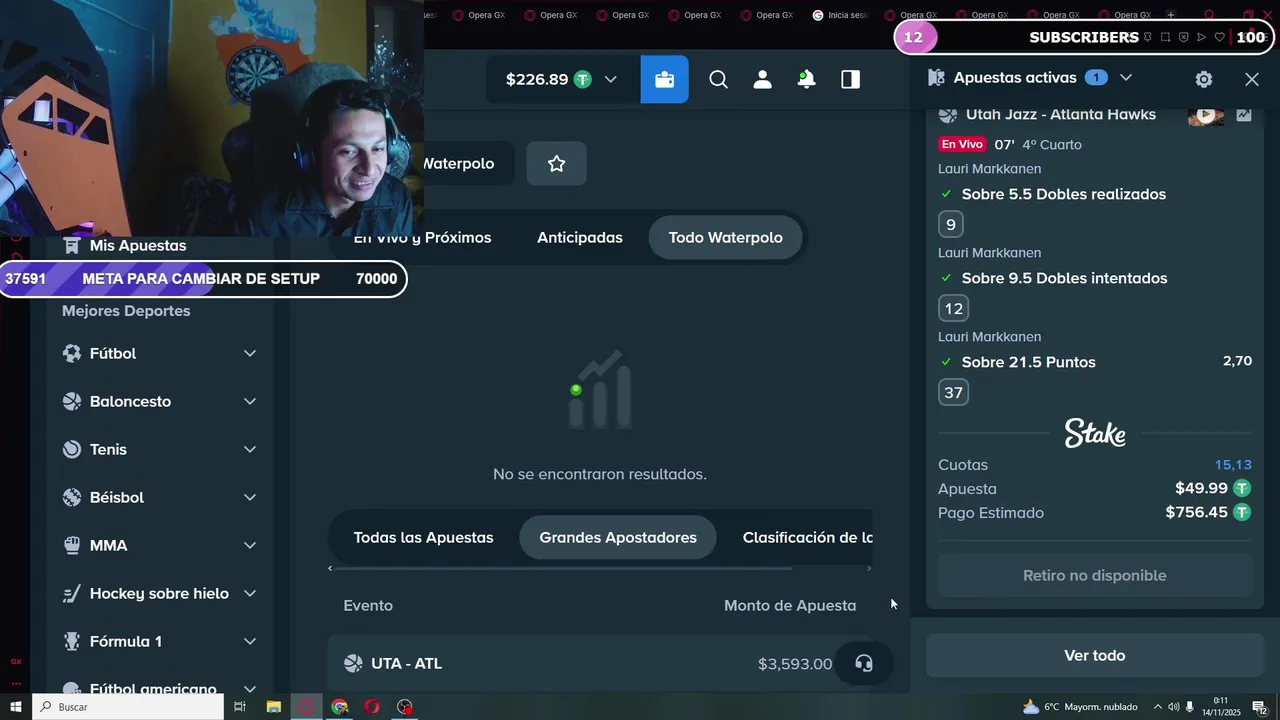Click the Monto de Apuesta column header
This screenshot has width=1280, height=720.
[790, 605]
